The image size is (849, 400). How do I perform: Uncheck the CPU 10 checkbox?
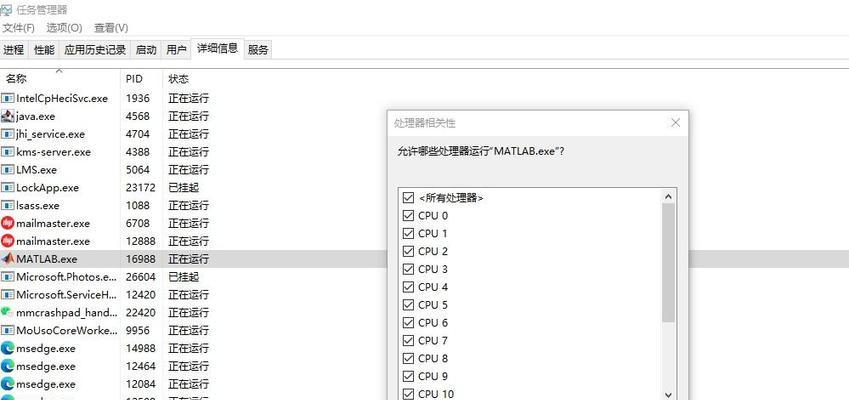tap(408, 394)
